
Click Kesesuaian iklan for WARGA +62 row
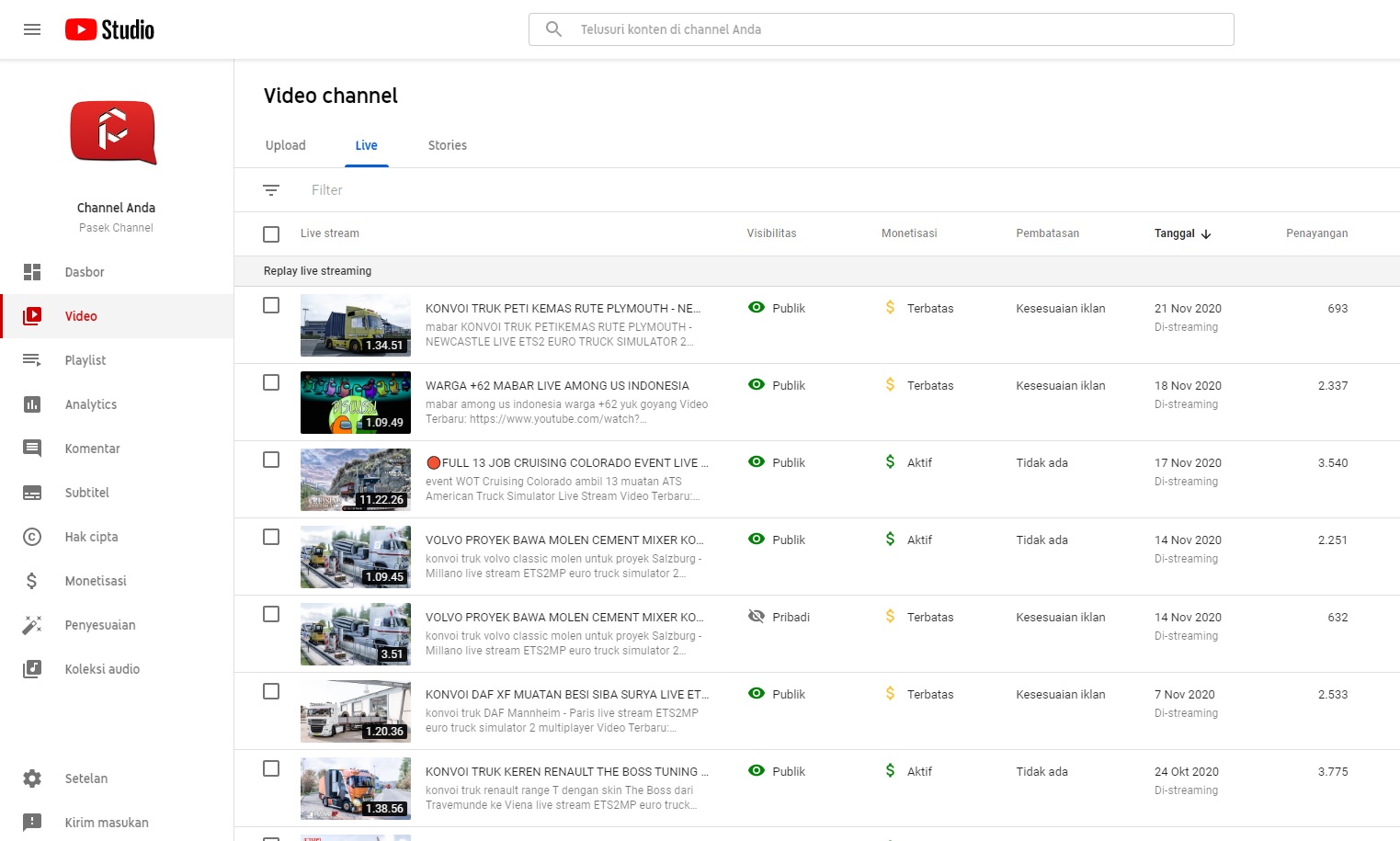click(1061, 386)
